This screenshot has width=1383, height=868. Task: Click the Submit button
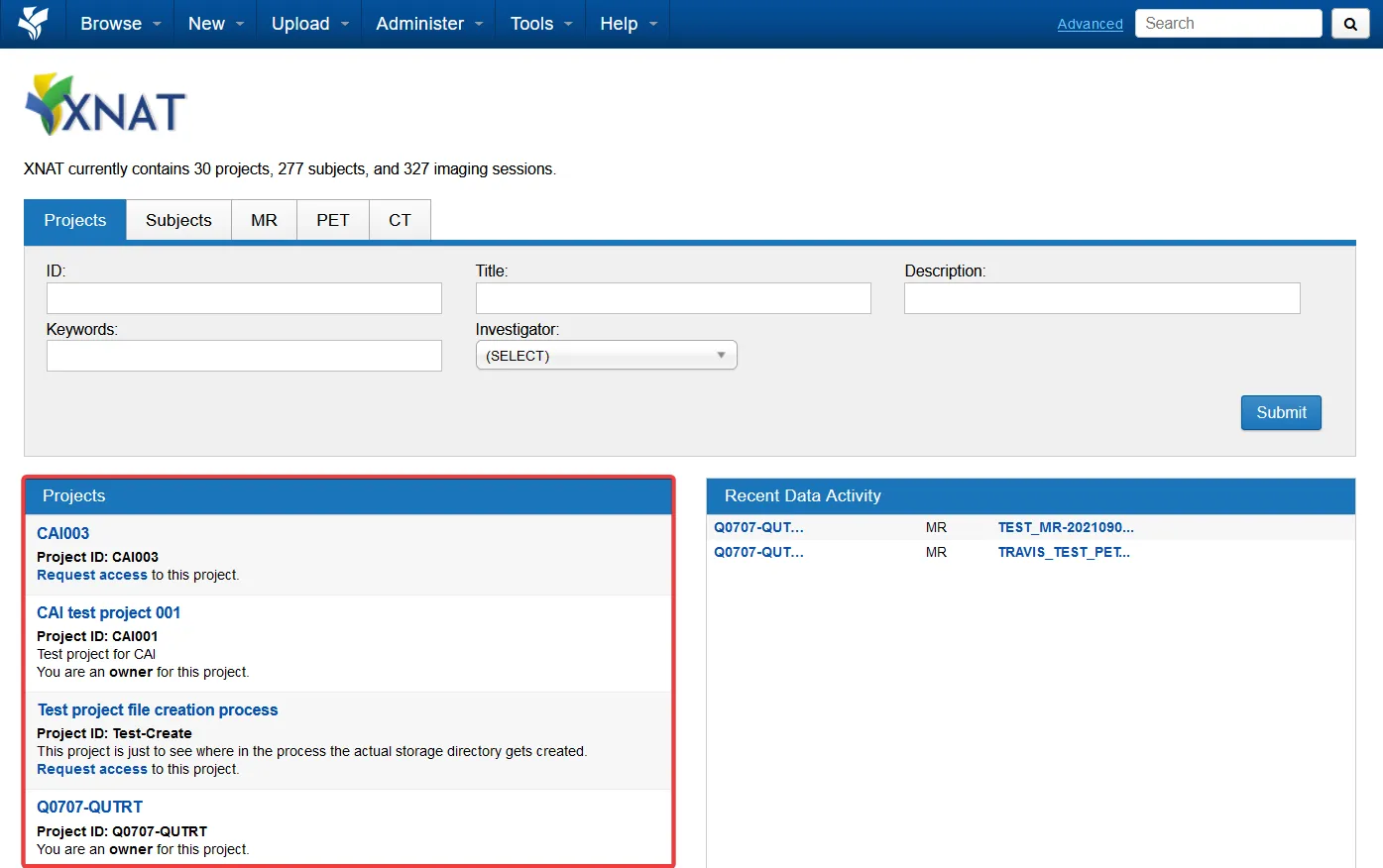tap(1281, 412)
